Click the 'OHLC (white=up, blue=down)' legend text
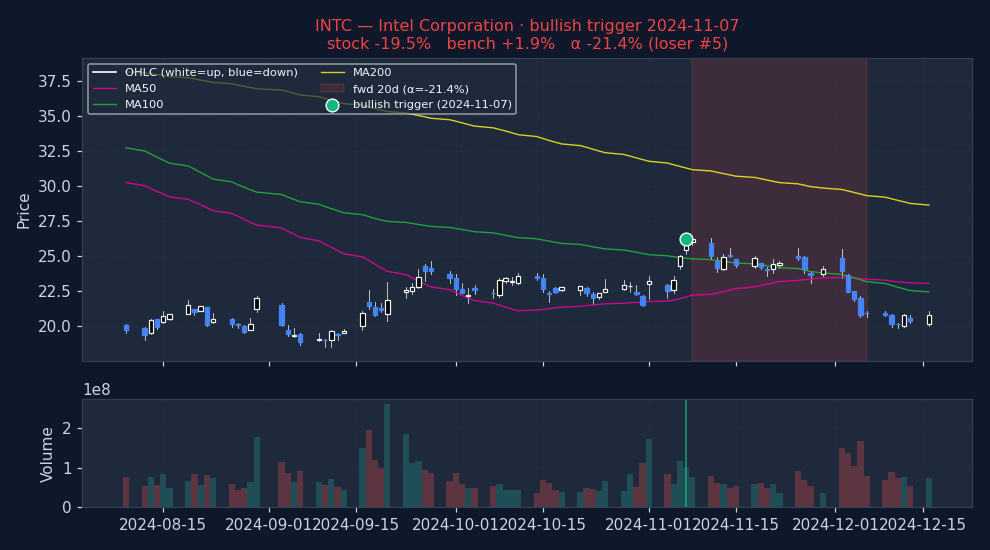The width and height of the screenshot is (990, 550). pyautogui.click(x=211, y=73)
